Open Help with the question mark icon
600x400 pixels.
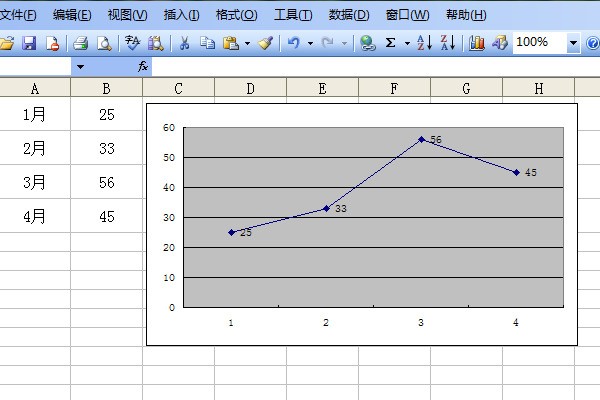593,43
